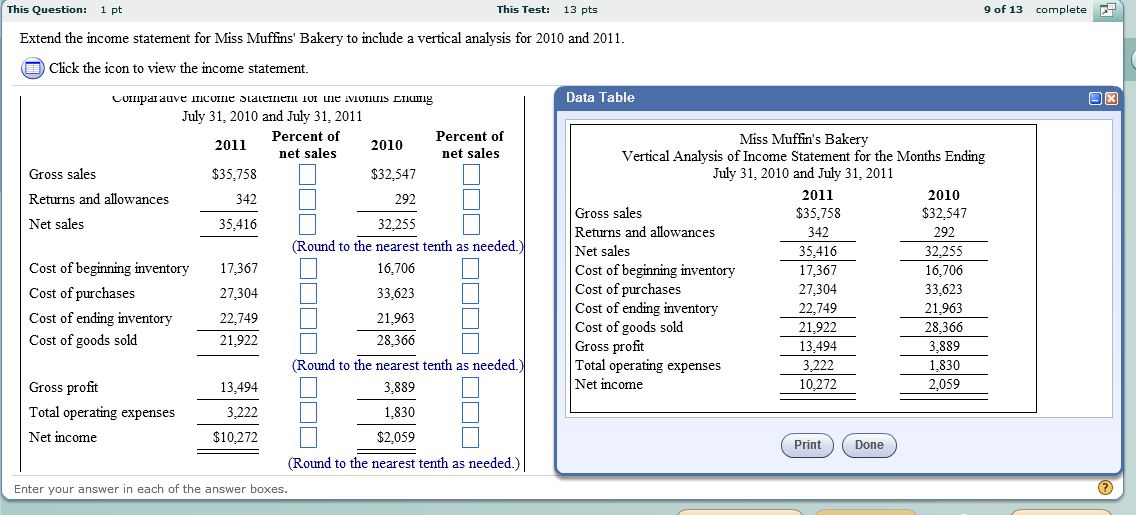Select Gross profit 2010 percent box

471,388
